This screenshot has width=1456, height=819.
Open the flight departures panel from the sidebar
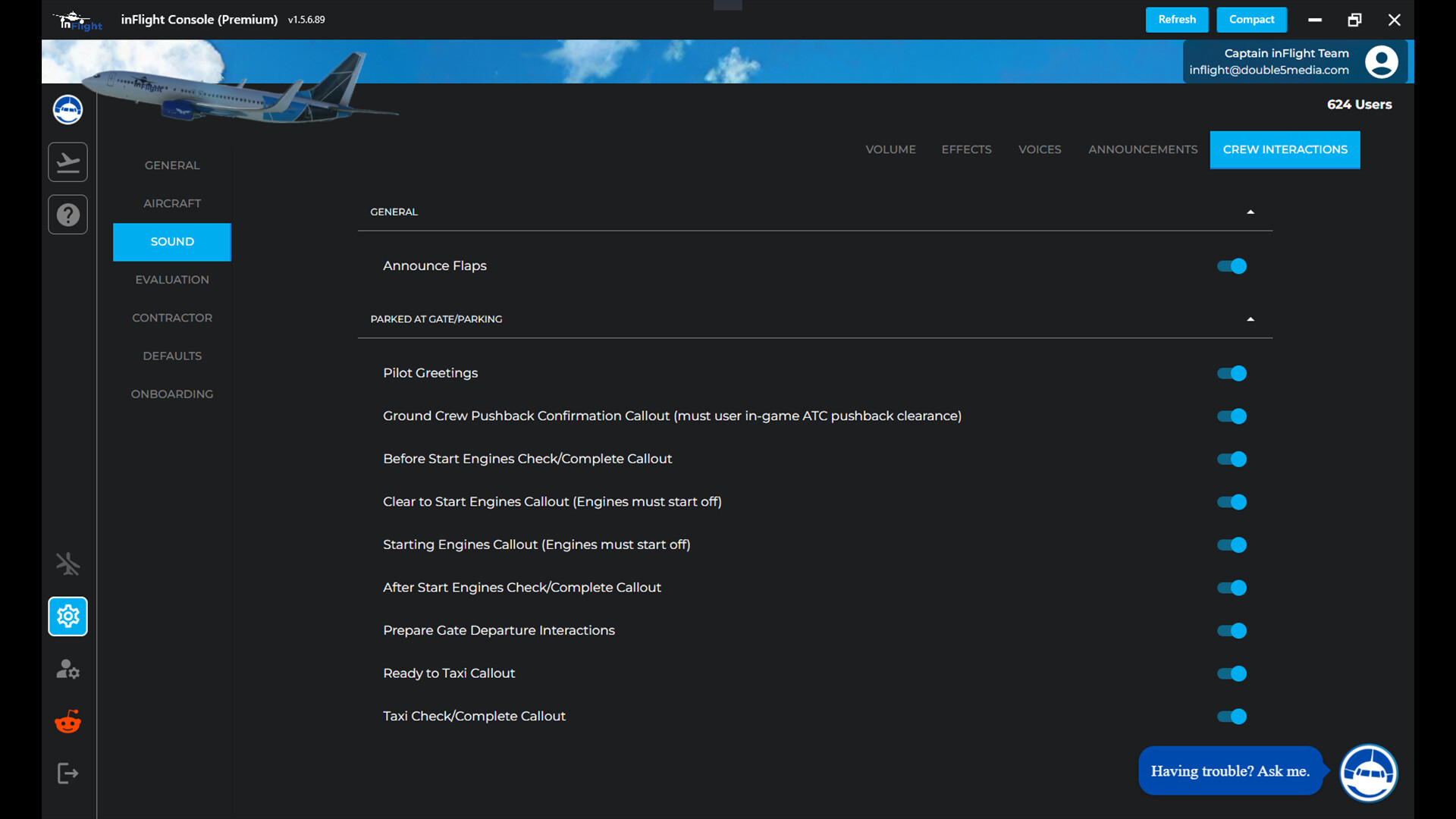[x=67, y=162]
